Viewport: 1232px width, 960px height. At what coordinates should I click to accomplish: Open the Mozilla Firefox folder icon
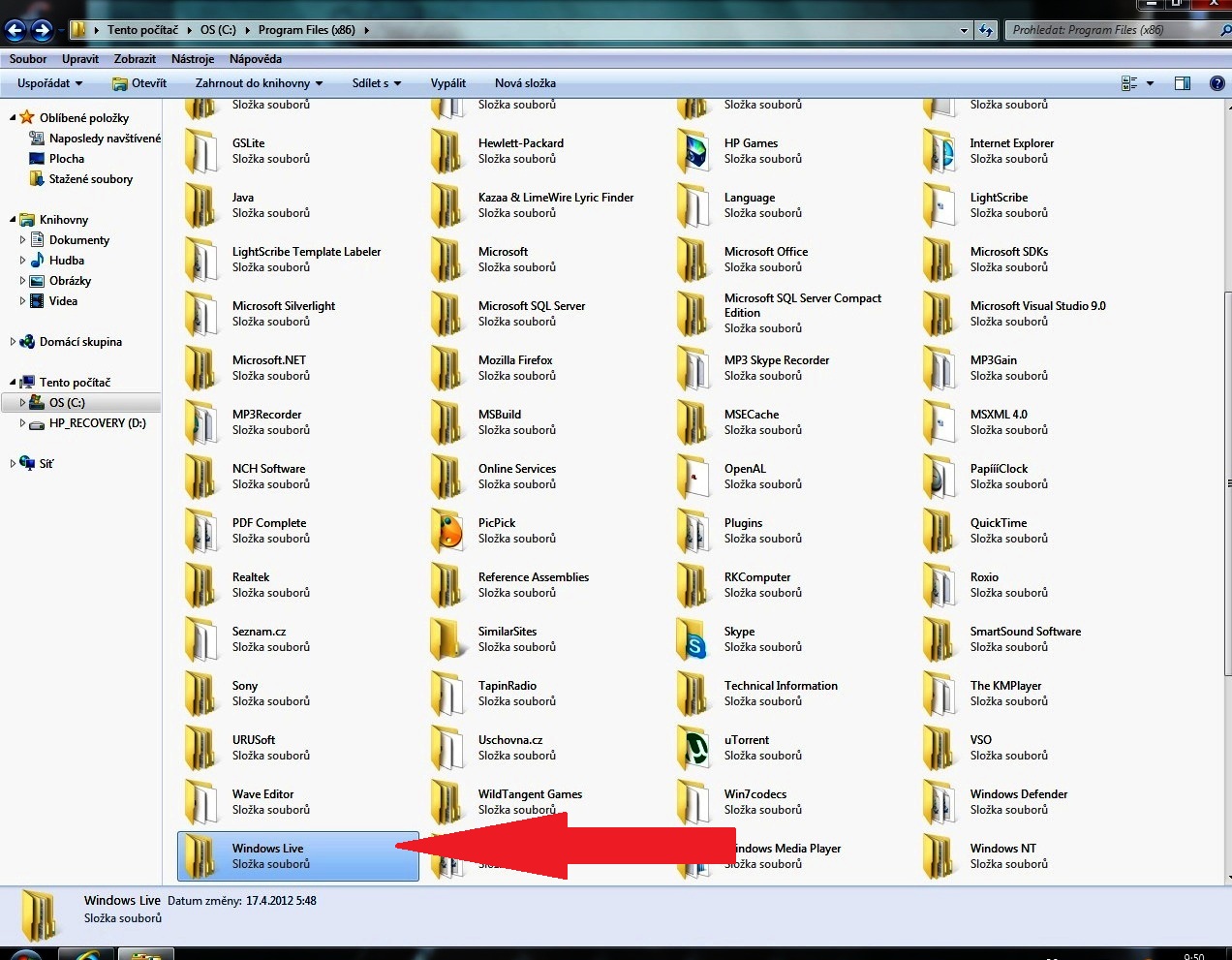pyautogui.click(x=447, y=367)
